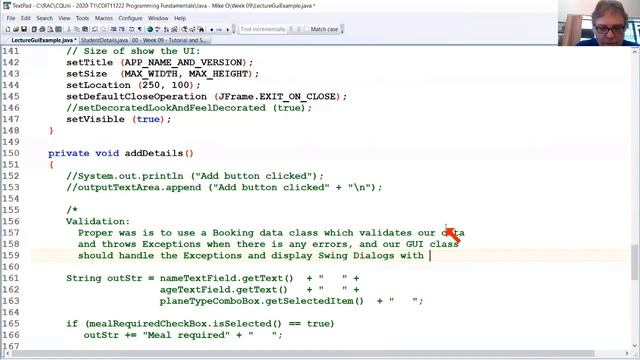Image resolution: width=640 pixels, height=360 pixels.
Task: Open the Edit menu
Action: pos(26,18)
